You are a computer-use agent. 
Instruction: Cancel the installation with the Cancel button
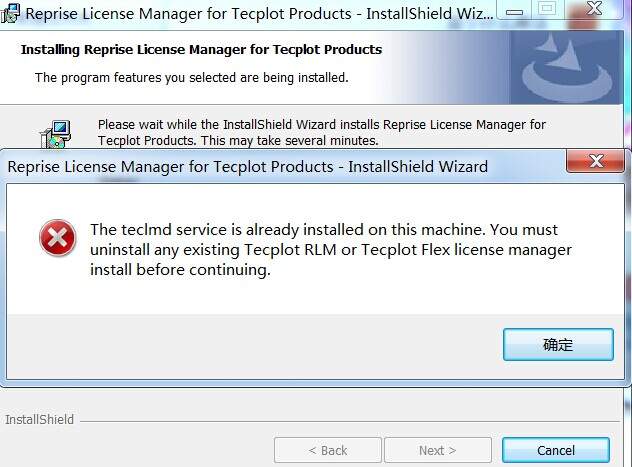pos(555,450)
